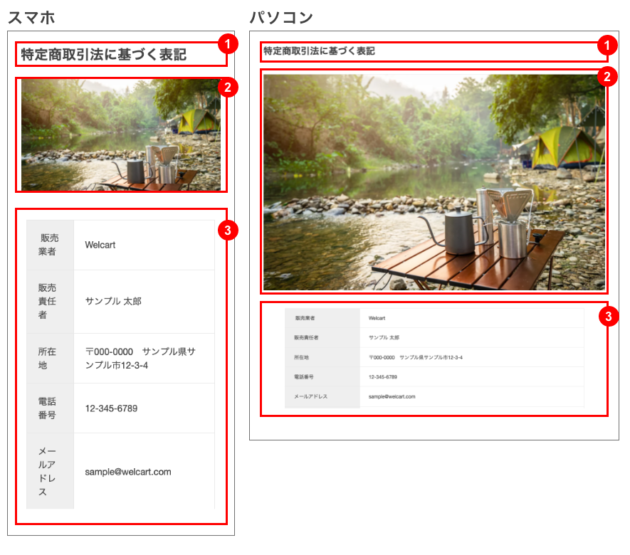Viewport: 630px width, 555px height.
Task: Click sample@welcart.com in the PC table
Action: click(392, 396)
